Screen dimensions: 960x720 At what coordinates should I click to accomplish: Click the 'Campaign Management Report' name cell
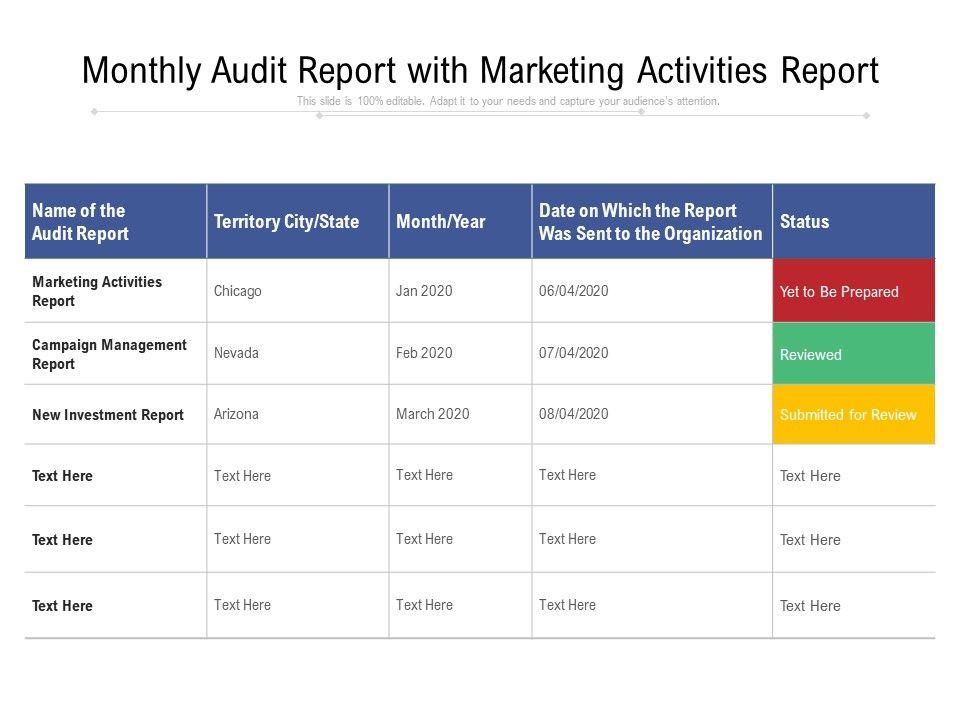(116, 354)
